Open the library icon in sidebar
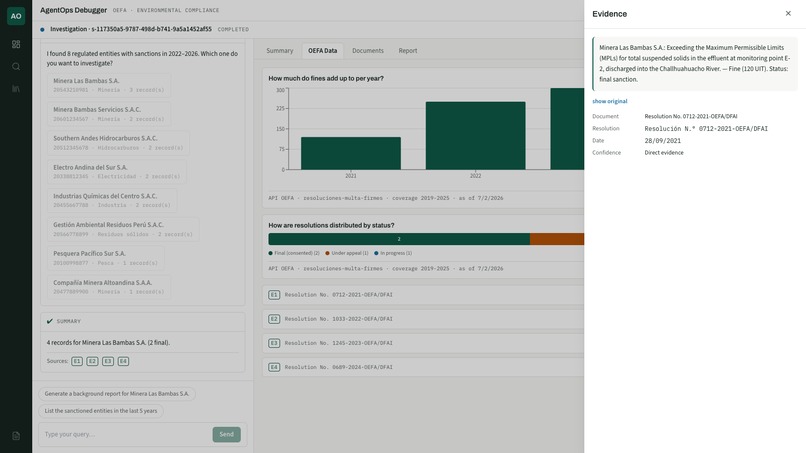Image resolution: width=806 pixels, height=453 pixels. 16,88
